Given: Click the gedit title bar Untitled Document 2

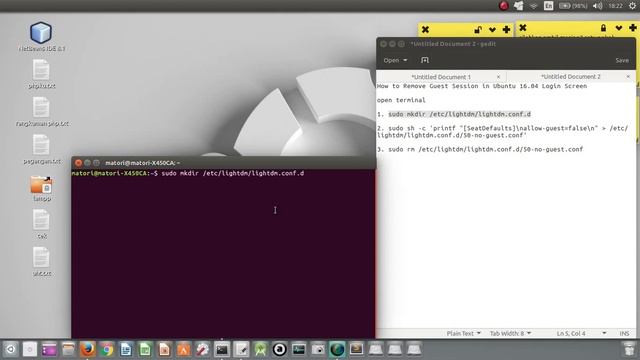Looking at the screenshot, I should point(506,44).
